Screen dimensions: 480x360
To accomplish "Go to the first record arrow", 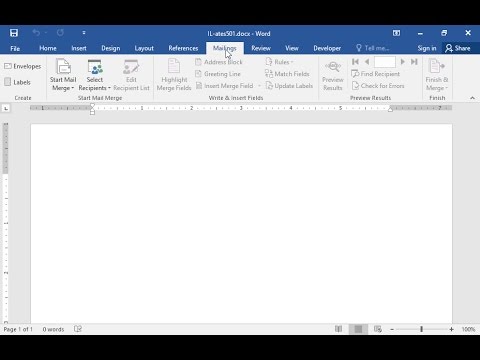I will 355,62.
